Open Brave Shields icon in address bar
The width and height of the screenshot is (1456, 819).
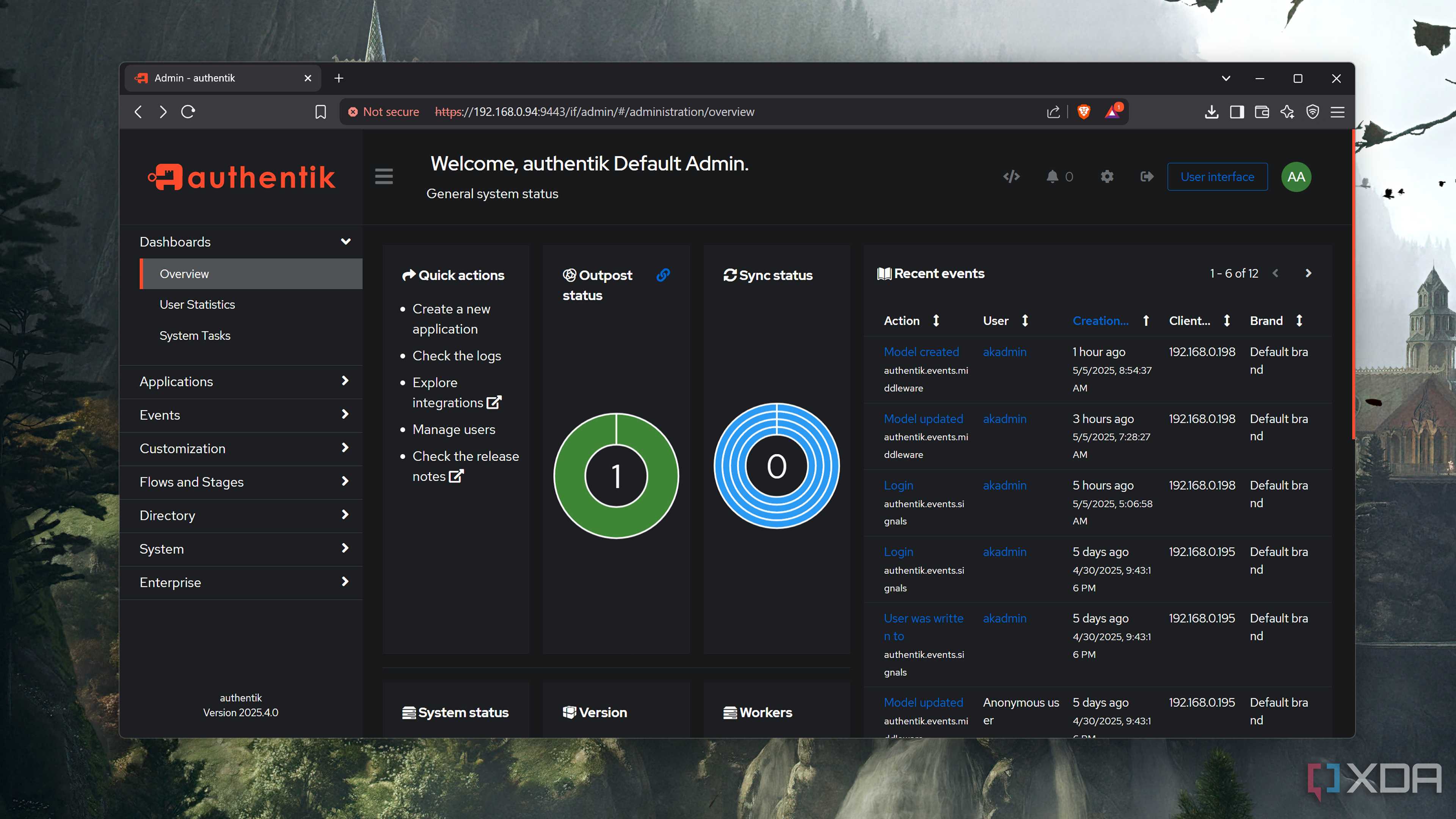[1084, 112]
